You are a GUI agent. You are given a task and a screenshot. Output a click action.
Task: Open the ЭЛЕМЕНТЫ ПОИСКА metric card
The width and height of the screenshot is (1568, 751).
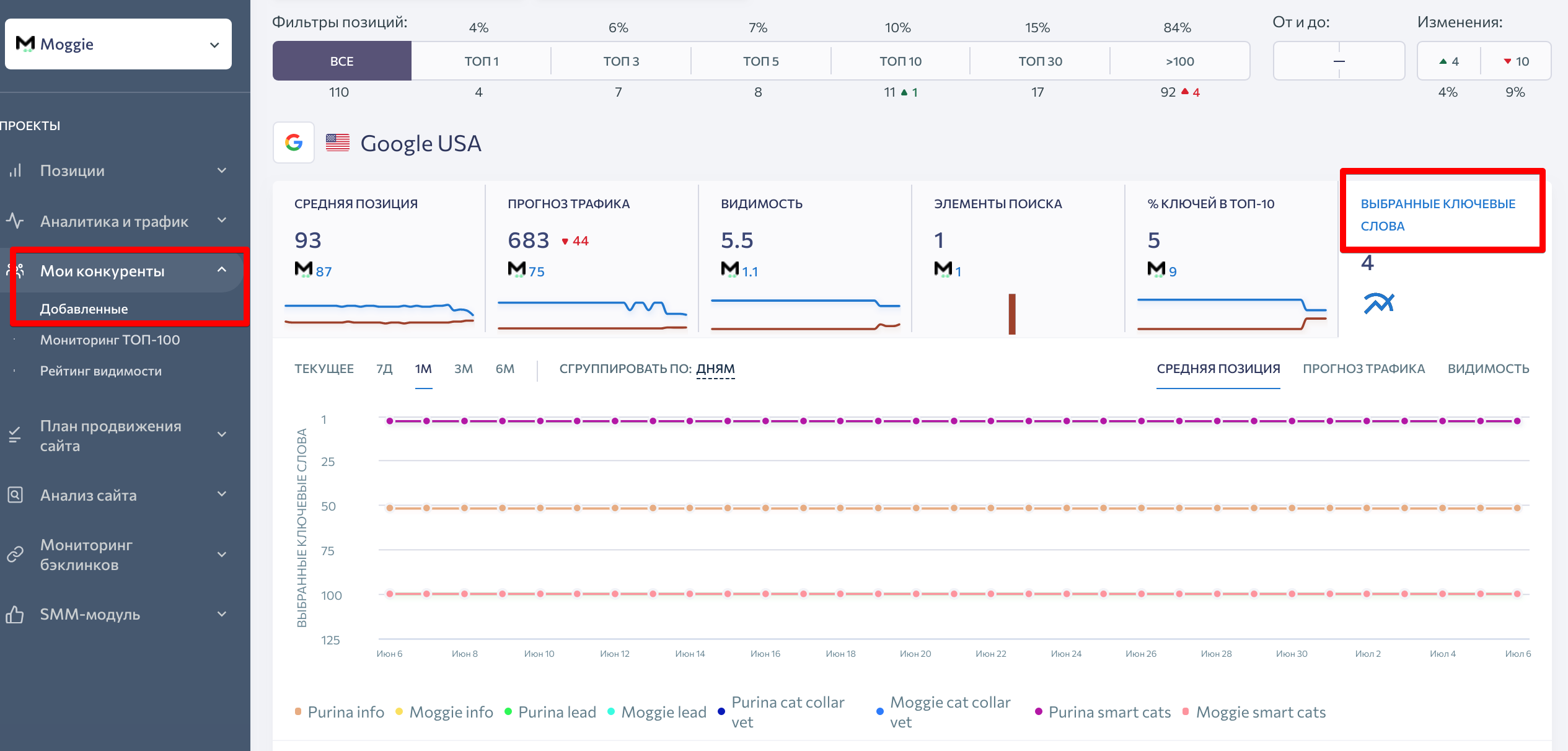1018,259
